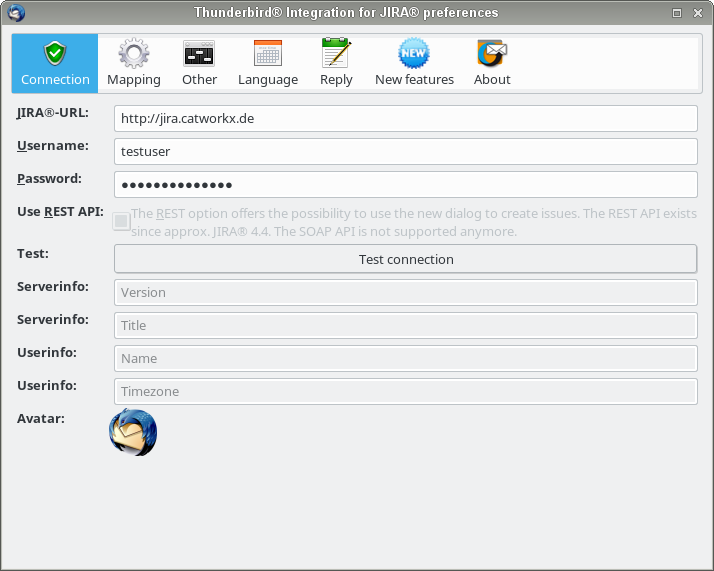Close the preferences dialog window
Screen dimensions: 714x571
698,13
